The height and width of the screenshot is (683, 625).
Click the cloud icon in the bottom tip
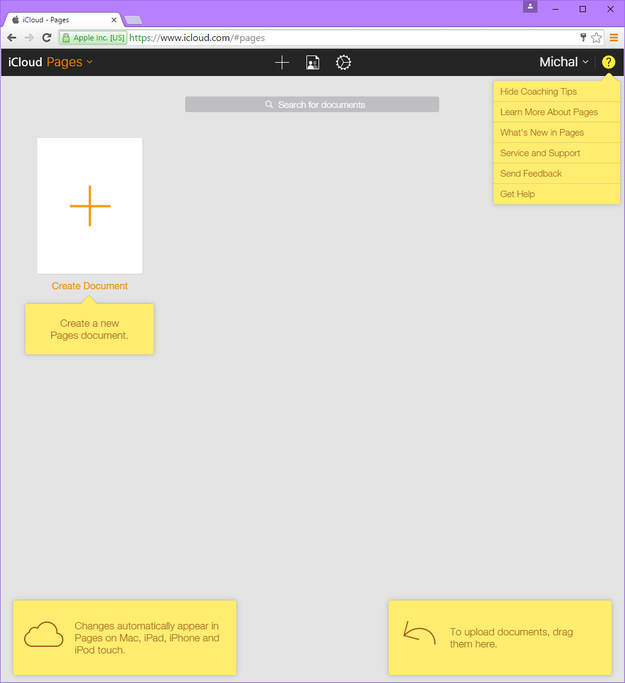(x=44, y=634)
